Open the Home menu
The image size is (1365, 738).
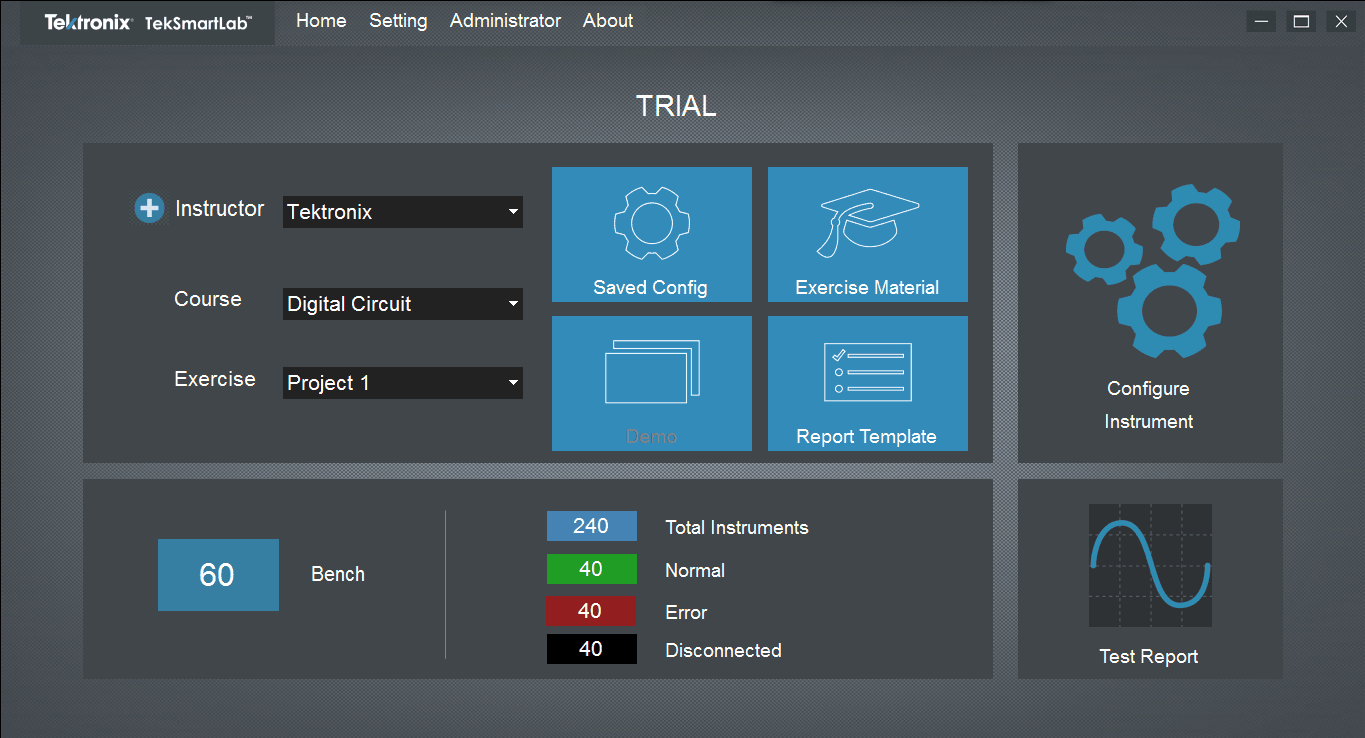click(321, 21)
